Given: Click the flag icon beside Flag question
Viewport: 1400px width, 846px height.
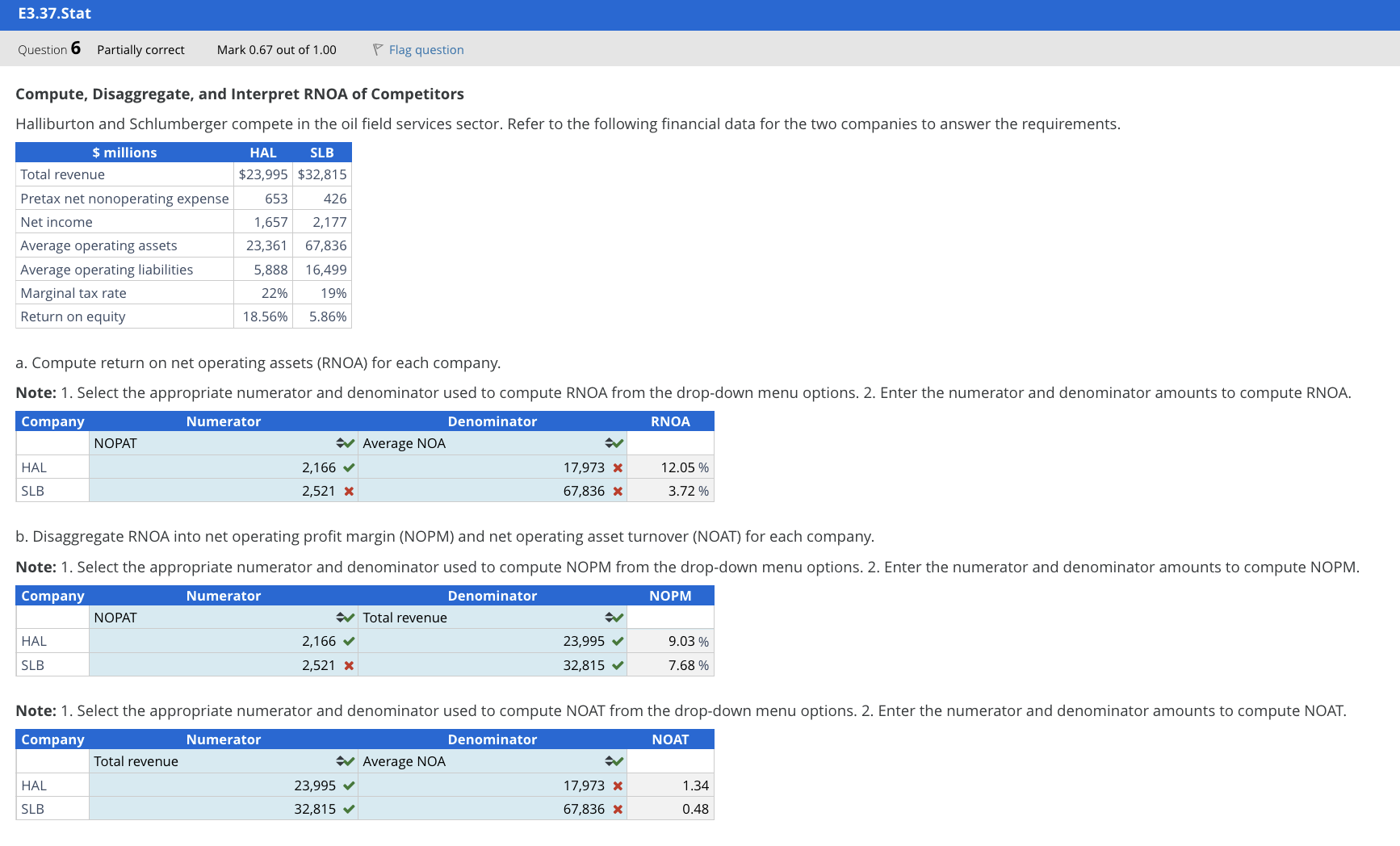Looking at the screenshot, I should point(378,50).
